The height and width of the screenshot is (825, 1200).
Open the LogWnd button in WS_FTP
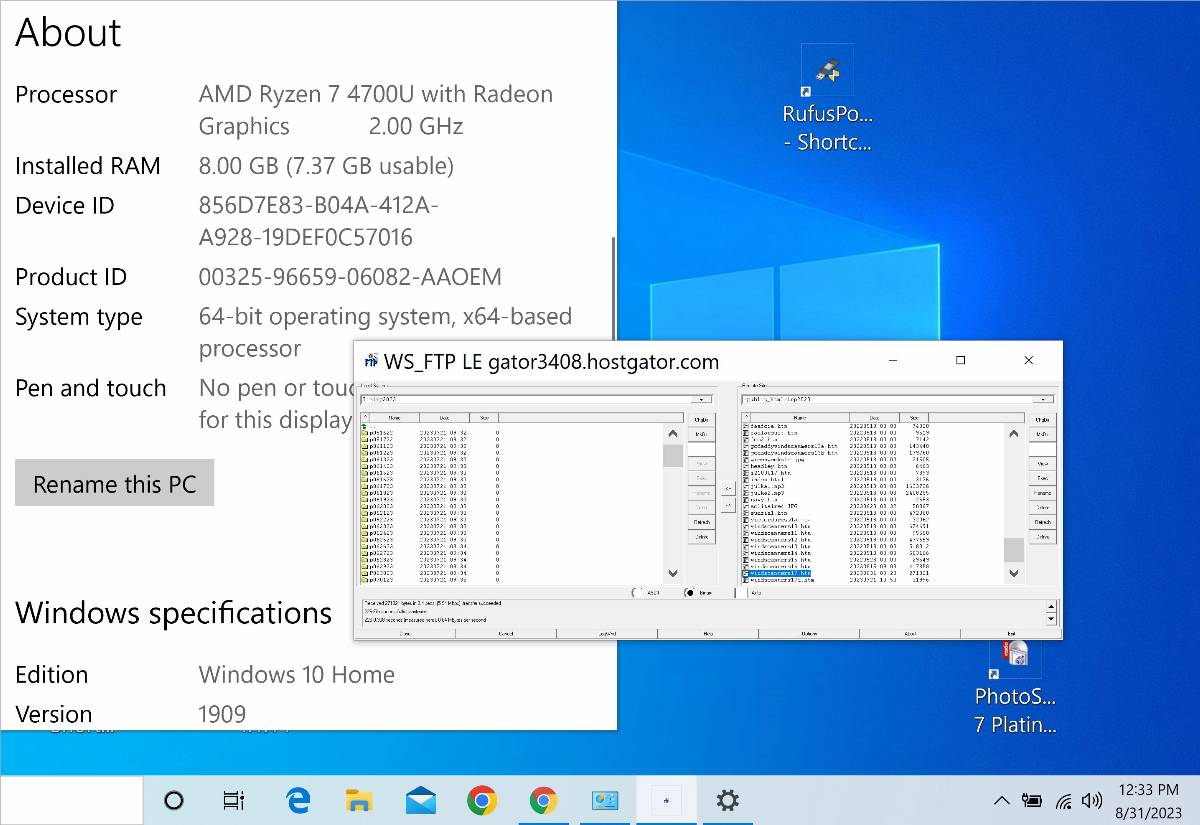[x=606, y=634]
